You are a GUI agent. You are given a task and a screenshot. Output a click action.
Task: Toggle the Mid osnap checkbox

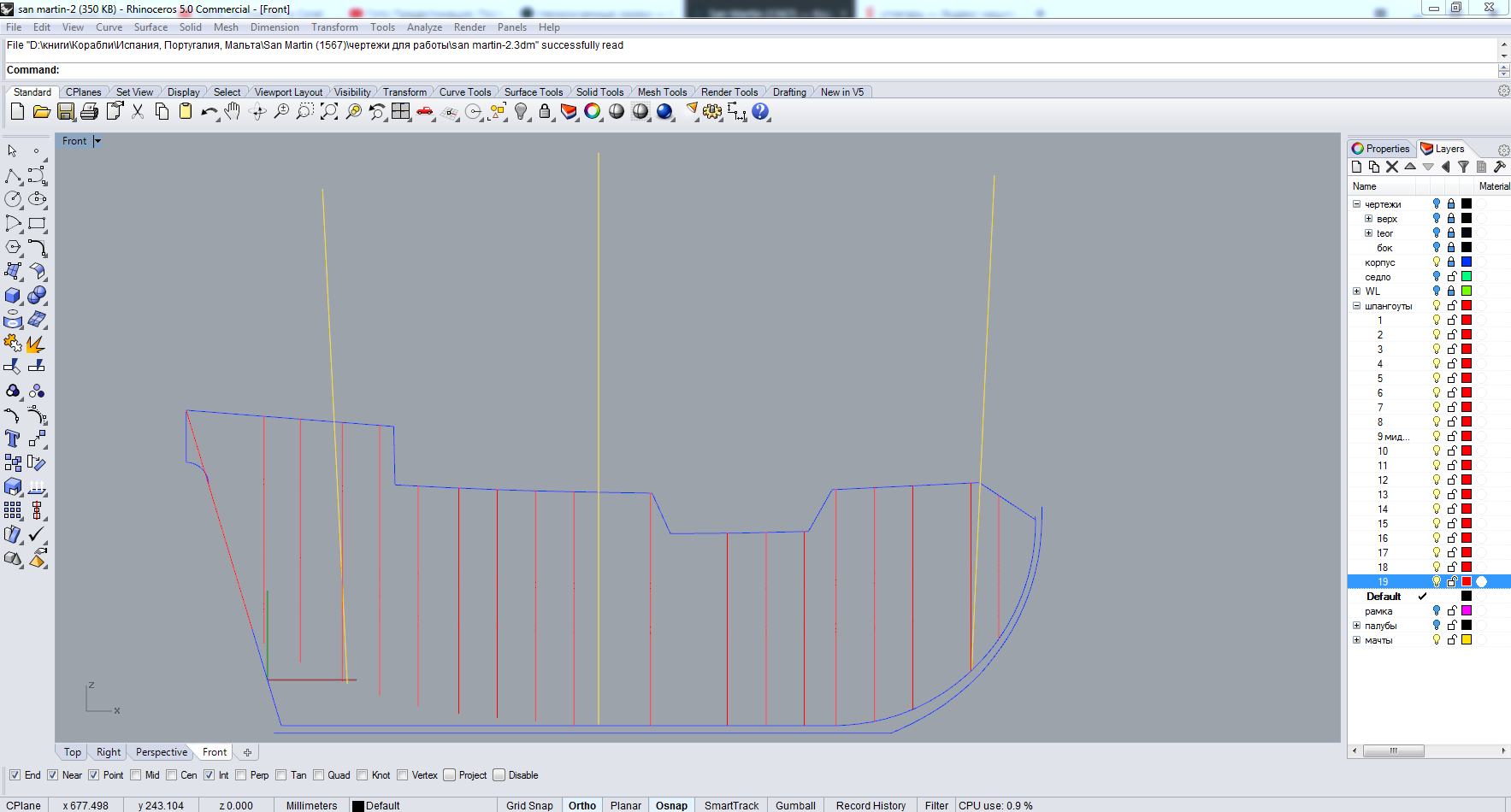136,775
